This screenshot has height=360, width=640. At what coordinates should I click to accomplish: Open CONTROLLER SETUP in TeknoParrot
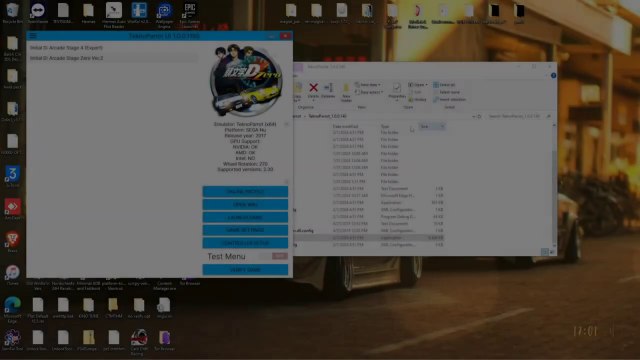pyautogui.click(x=245, y=243)
